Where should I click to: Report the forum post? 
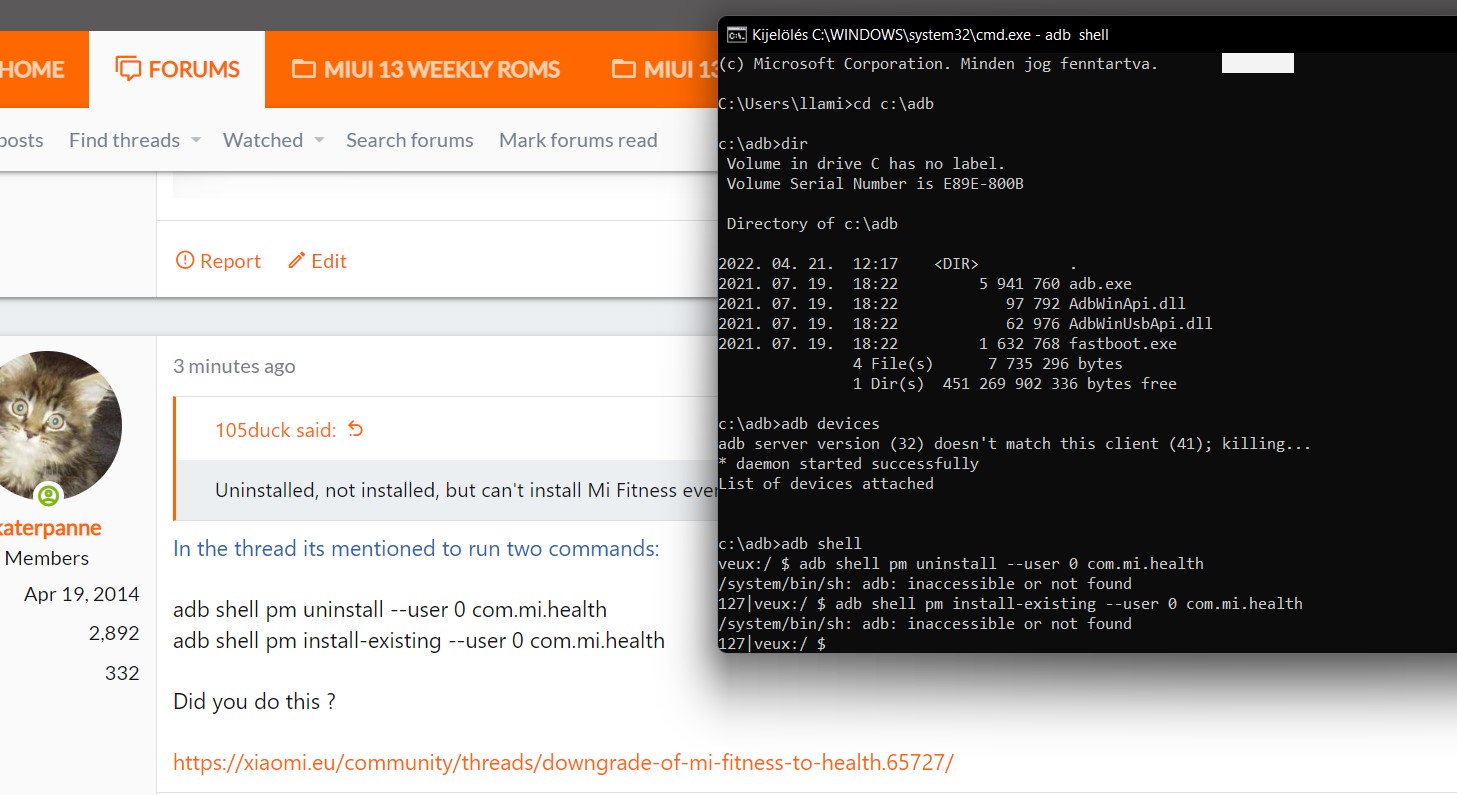tap(218, 261)
